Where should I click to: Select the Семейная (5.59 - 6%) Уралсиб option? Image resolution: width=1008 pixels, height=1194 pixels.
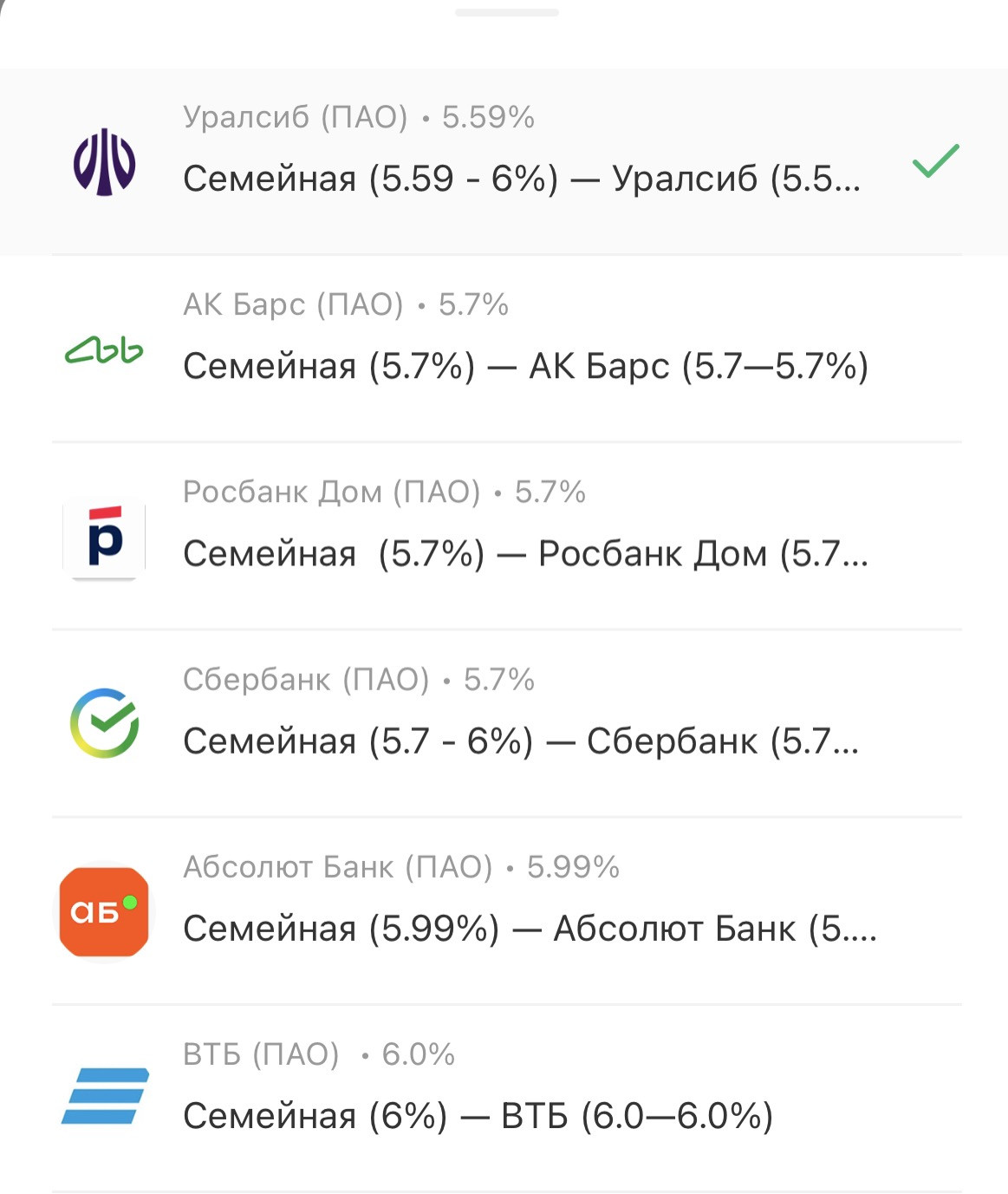(x=521, y=179)
